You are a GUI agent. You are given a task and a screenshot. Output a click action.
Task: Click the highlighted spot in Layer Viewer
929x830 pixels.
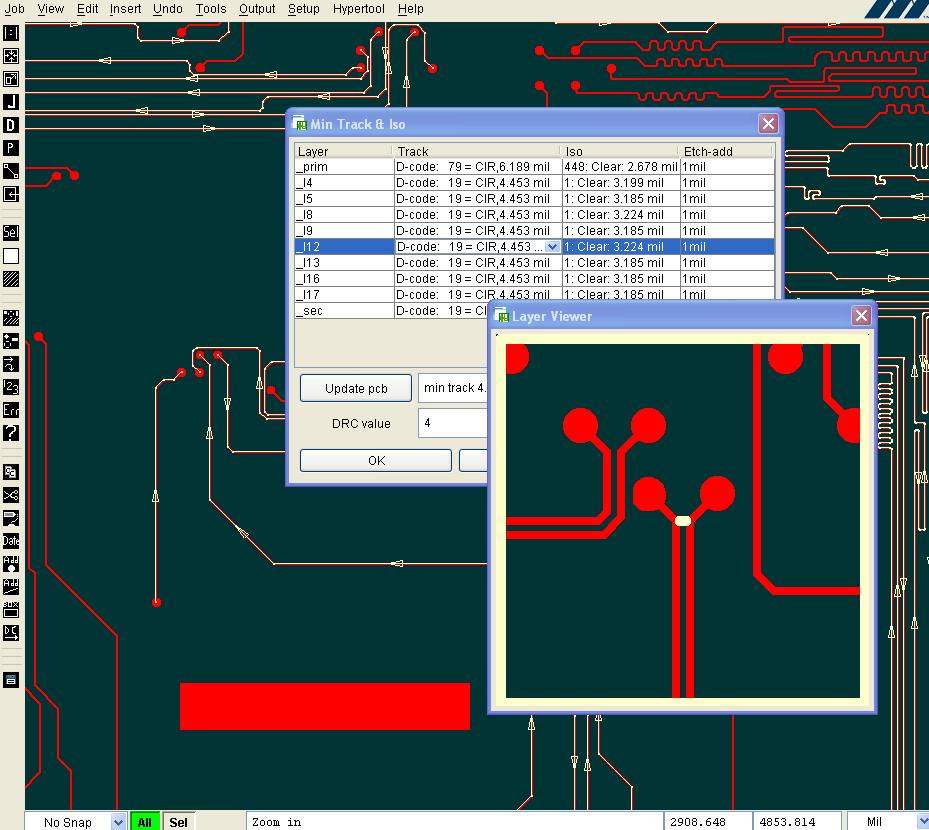pos(683,521)
